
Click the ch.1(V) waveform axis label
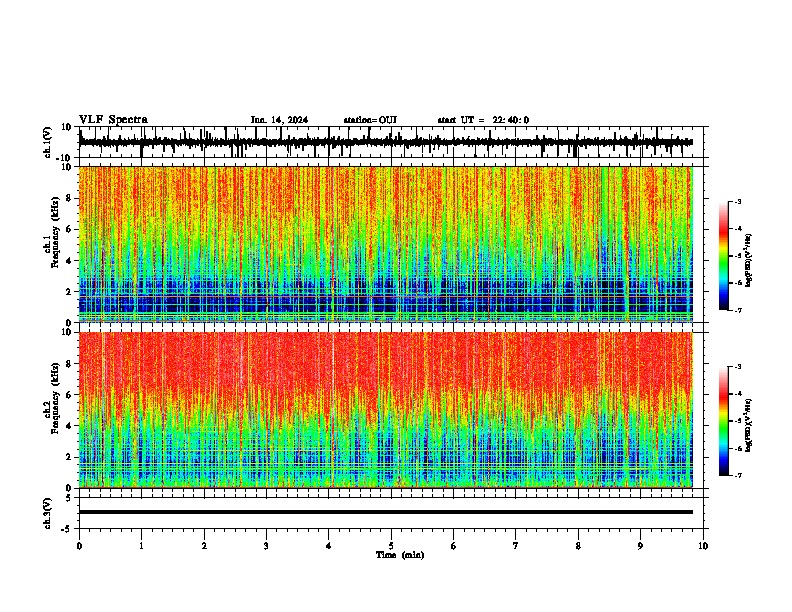click(48, 142)
